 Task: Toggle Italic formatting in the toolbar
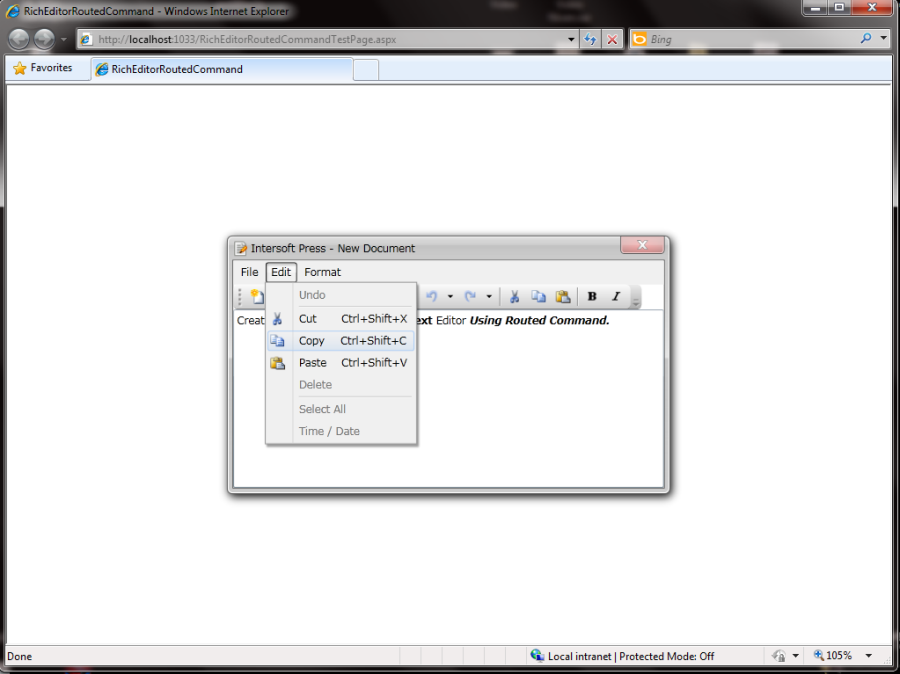point(616,296)
